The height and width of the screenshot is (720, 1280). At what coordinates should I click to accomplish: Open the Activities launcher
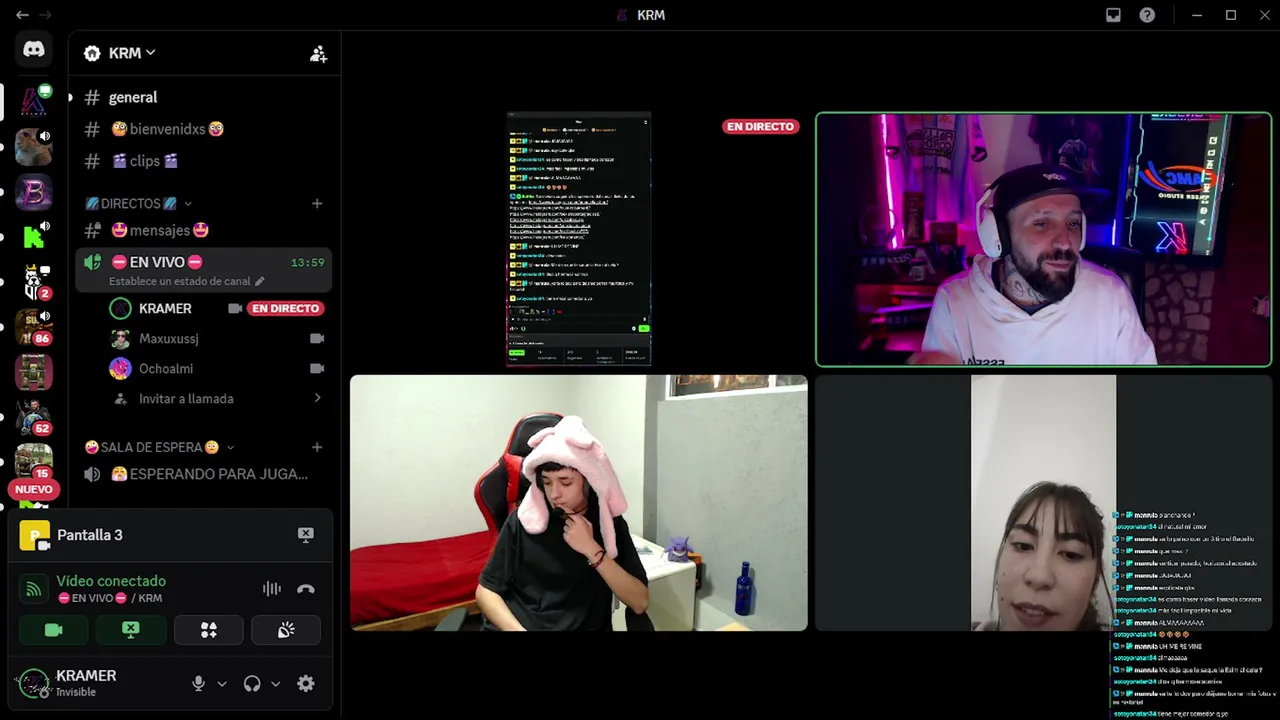pos(209,630)
